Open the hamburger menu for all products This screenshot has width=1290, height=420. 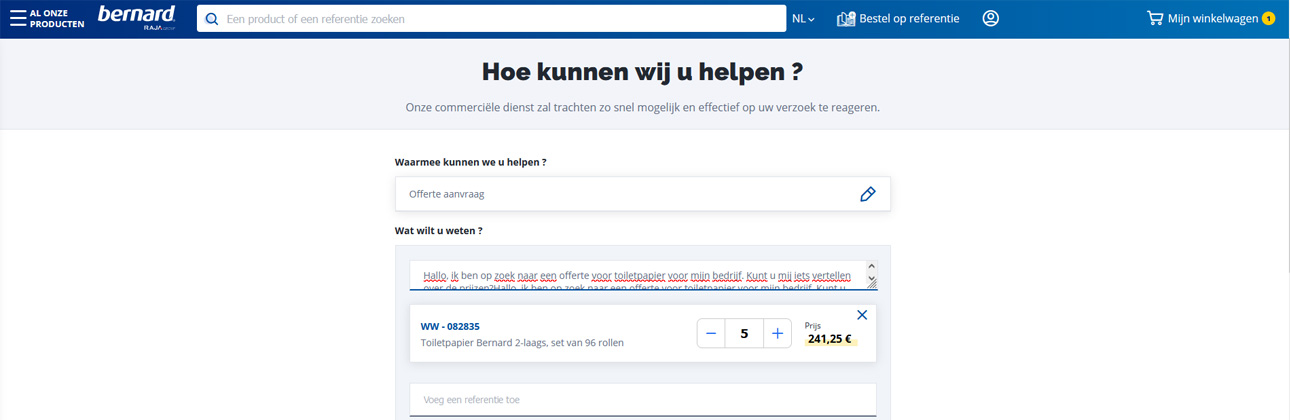click(18, 18)
